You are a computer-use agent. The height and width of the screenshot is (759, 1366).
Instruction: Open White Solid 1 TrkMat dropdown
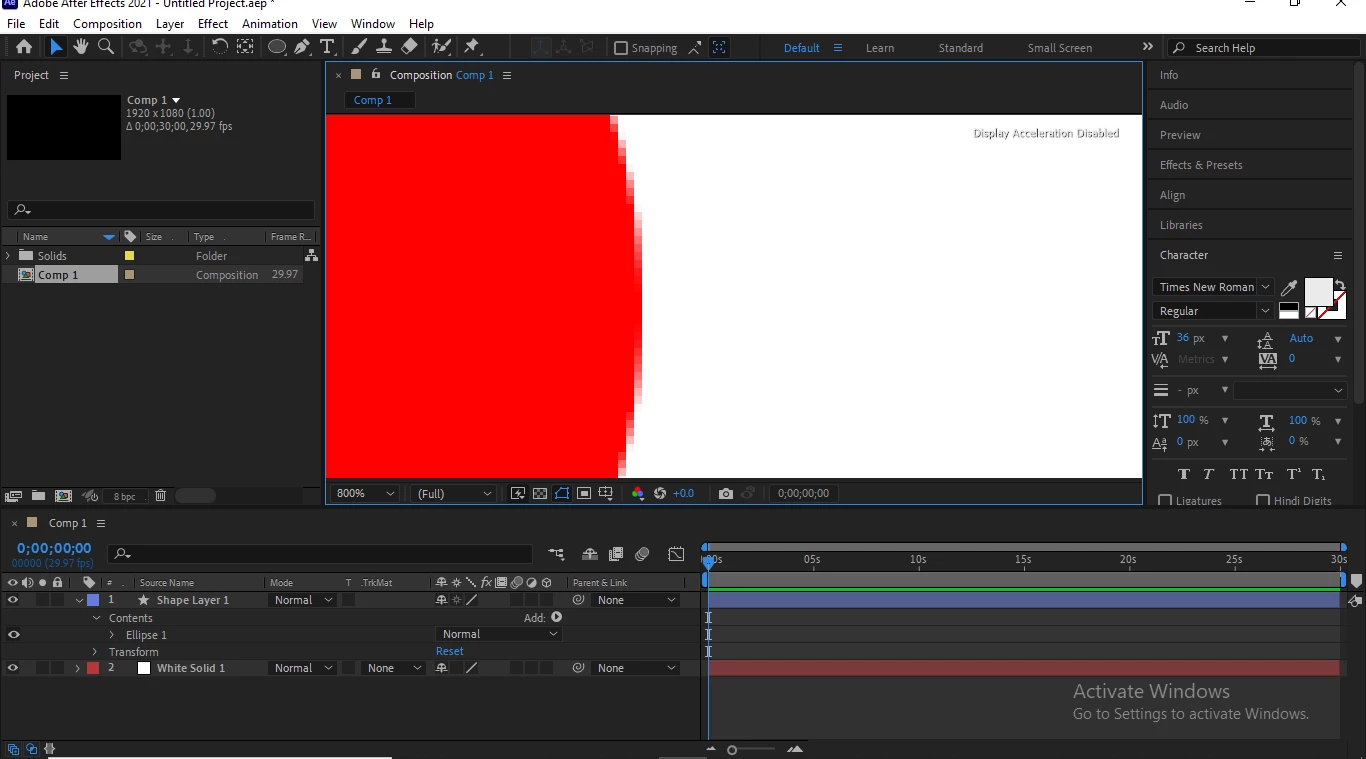point(392,668)
